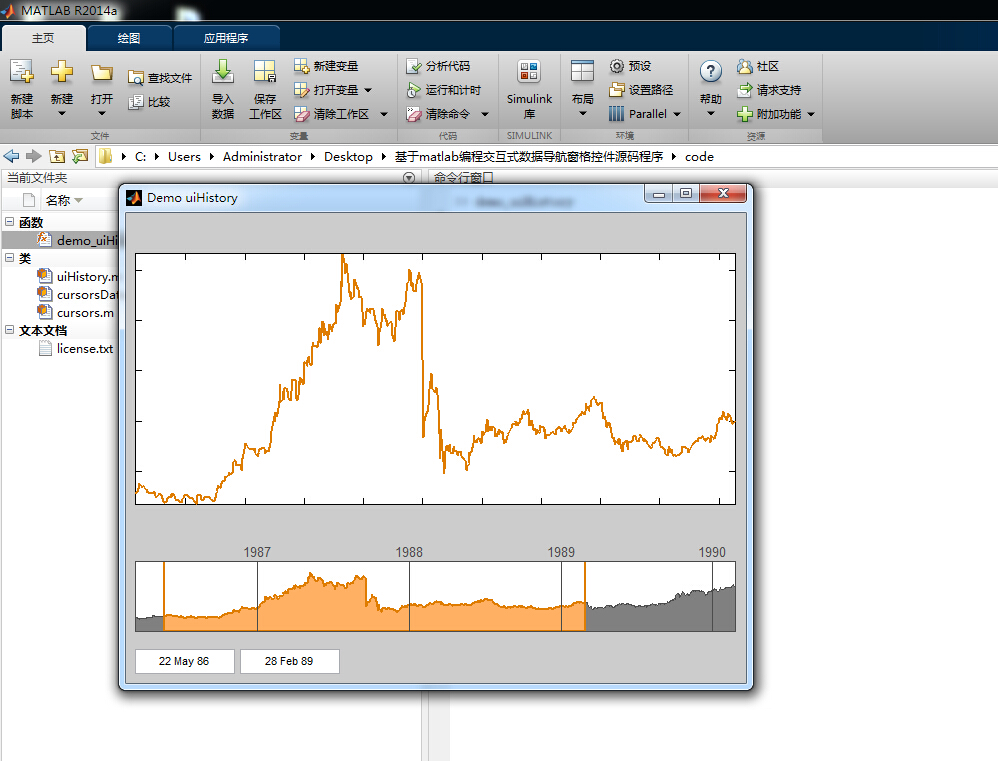Screen dimensions: 998x761
Task: Maximize the Demo uiHistory window
Action: point(685,193)
